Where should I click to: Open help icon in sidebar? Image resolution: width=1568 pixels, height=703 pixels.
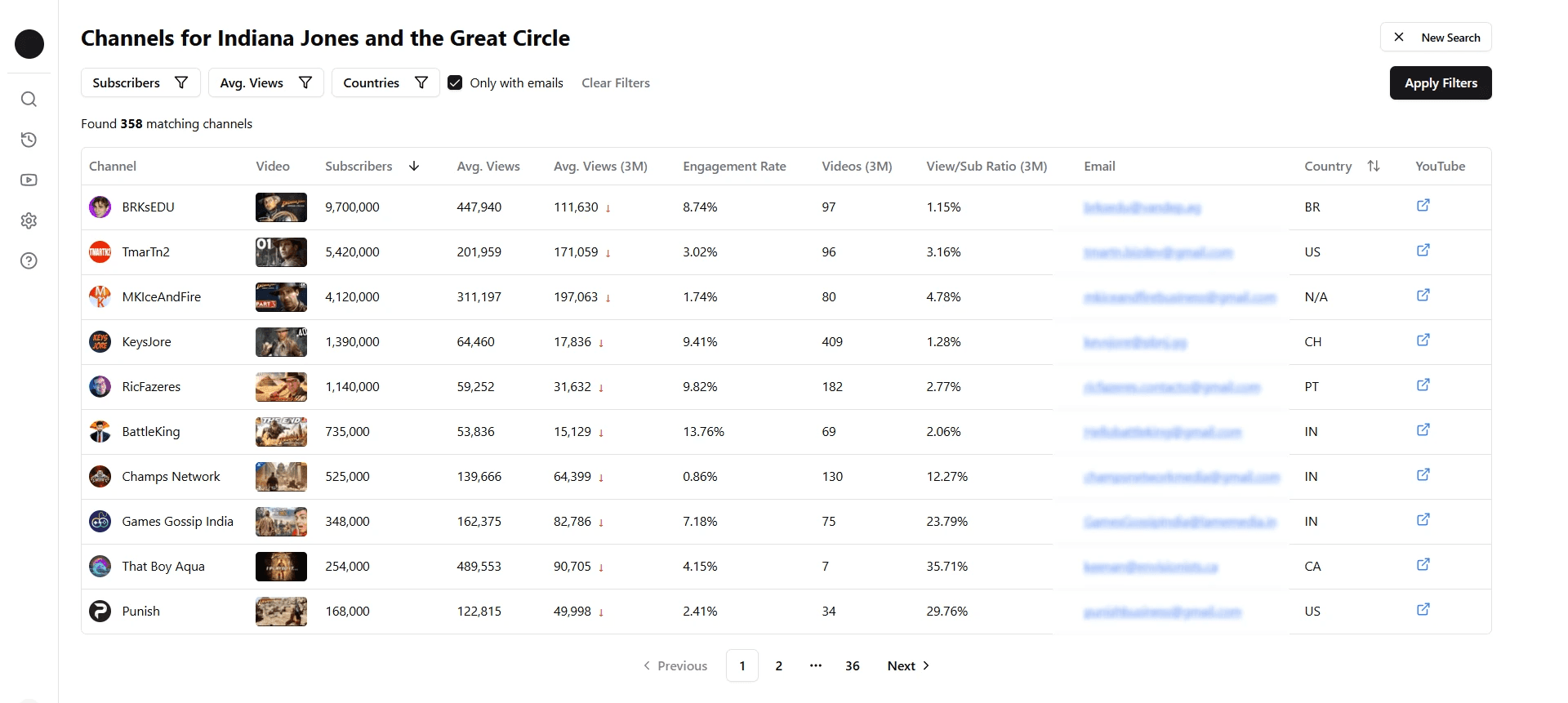[29, 260]
